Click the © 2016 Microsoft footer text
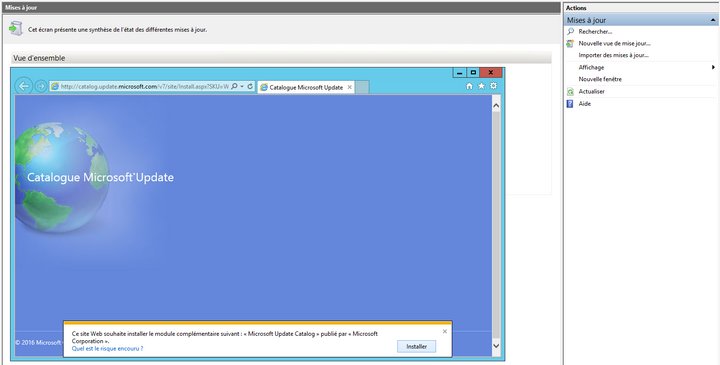The image size is (720, 365). click(39, 343)
